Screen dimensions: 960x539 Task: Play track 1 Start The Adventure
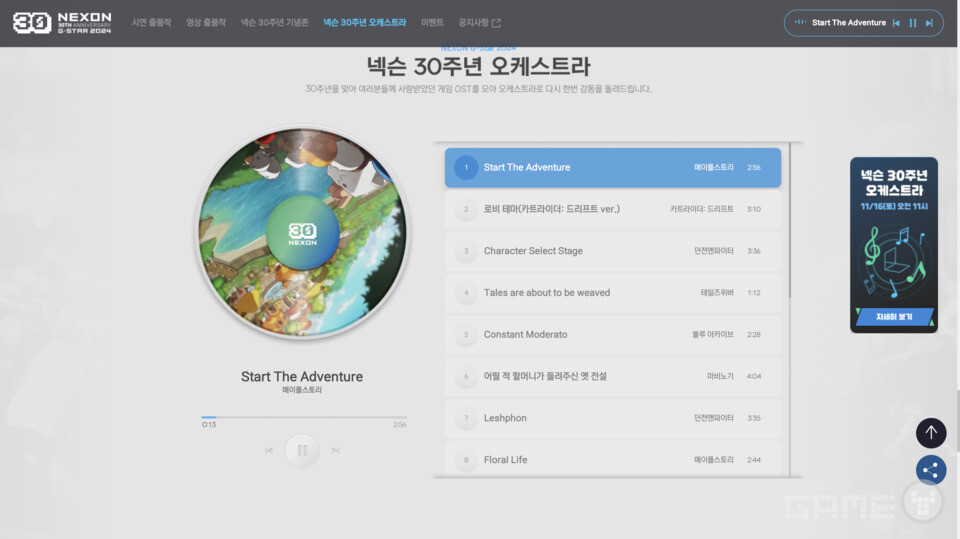point(613,167)
